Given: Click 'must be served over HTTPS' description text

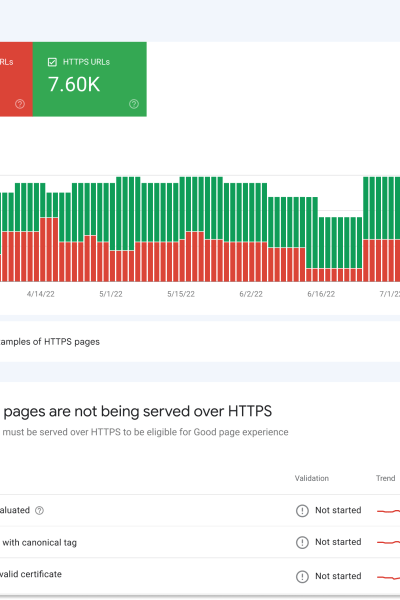Looking at the screenshot, I should [145, 432].
